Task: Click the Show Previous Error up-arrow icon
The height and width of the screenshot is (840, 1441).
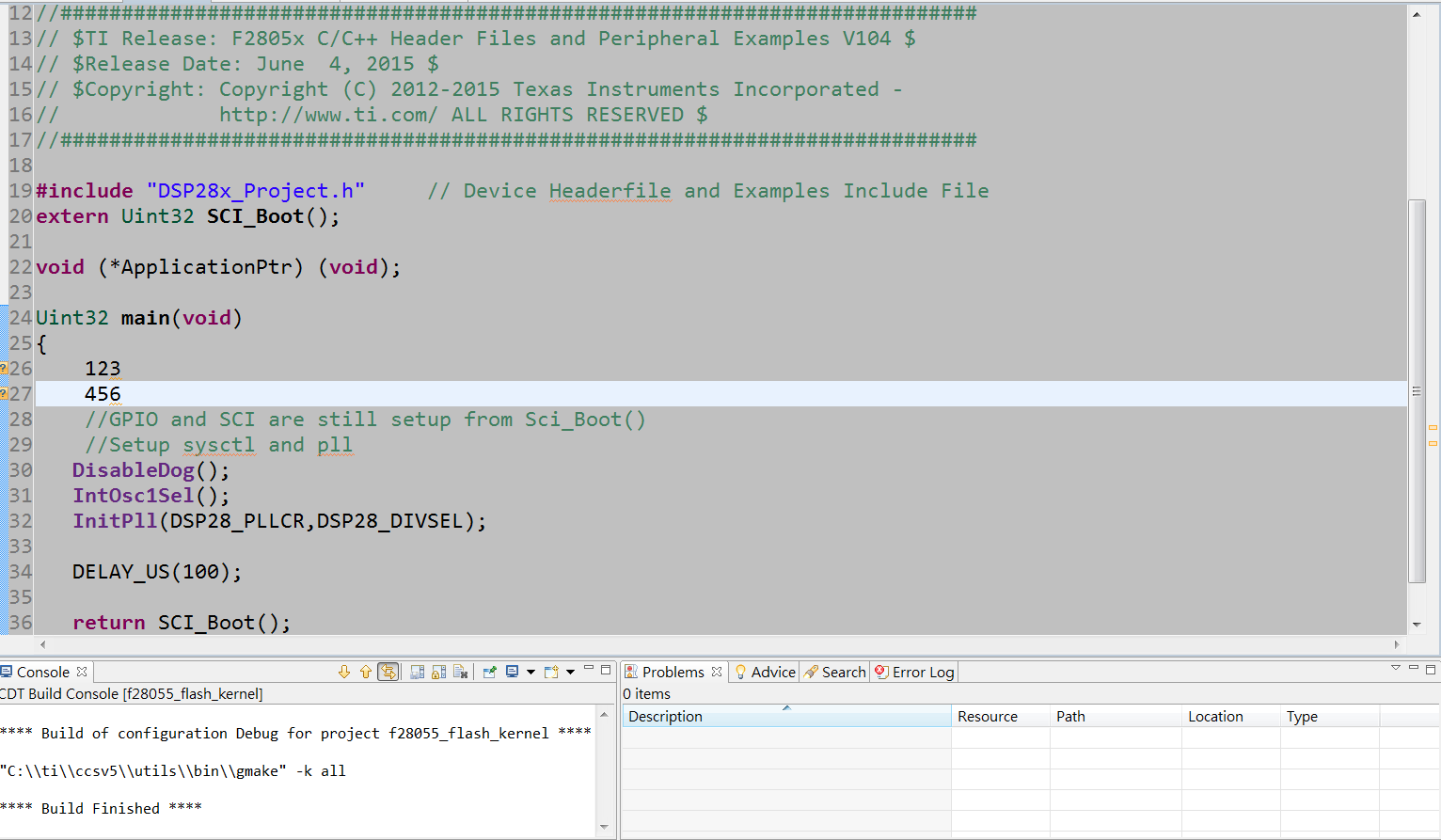Action: [x=366, y=672]
